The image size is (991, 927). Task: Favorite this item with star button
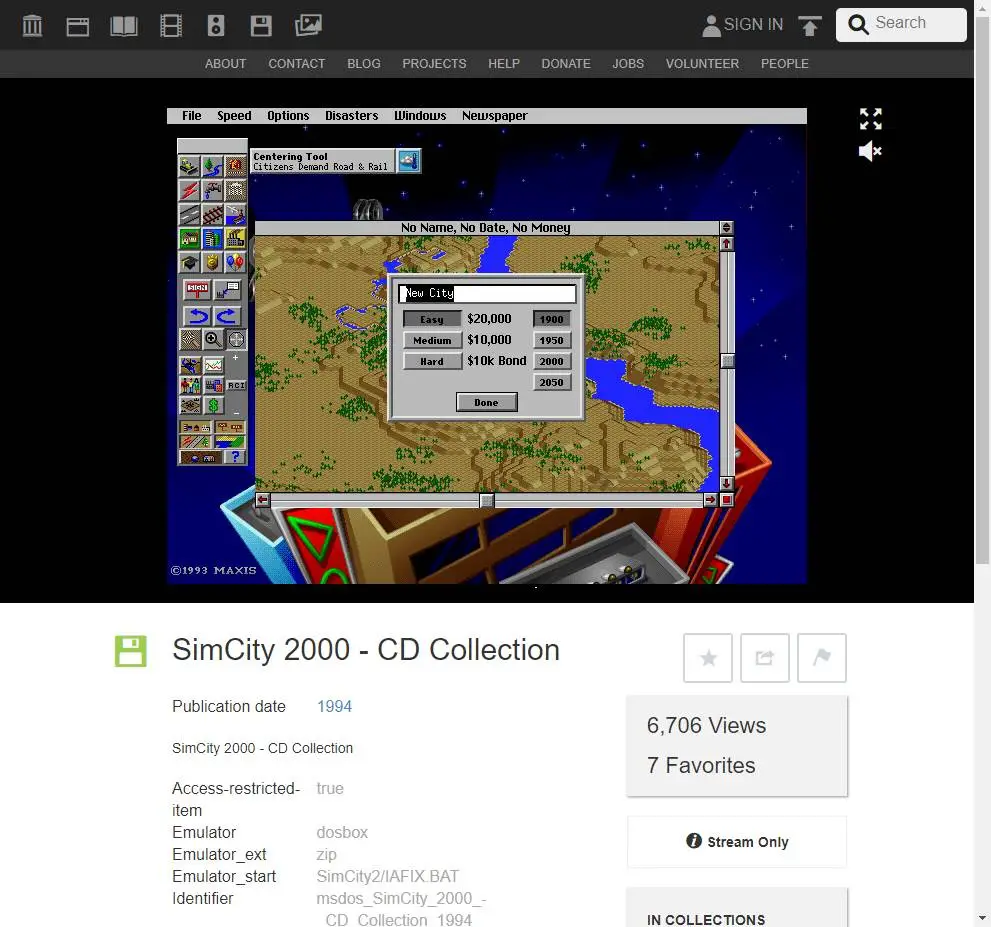coord(708,658)
